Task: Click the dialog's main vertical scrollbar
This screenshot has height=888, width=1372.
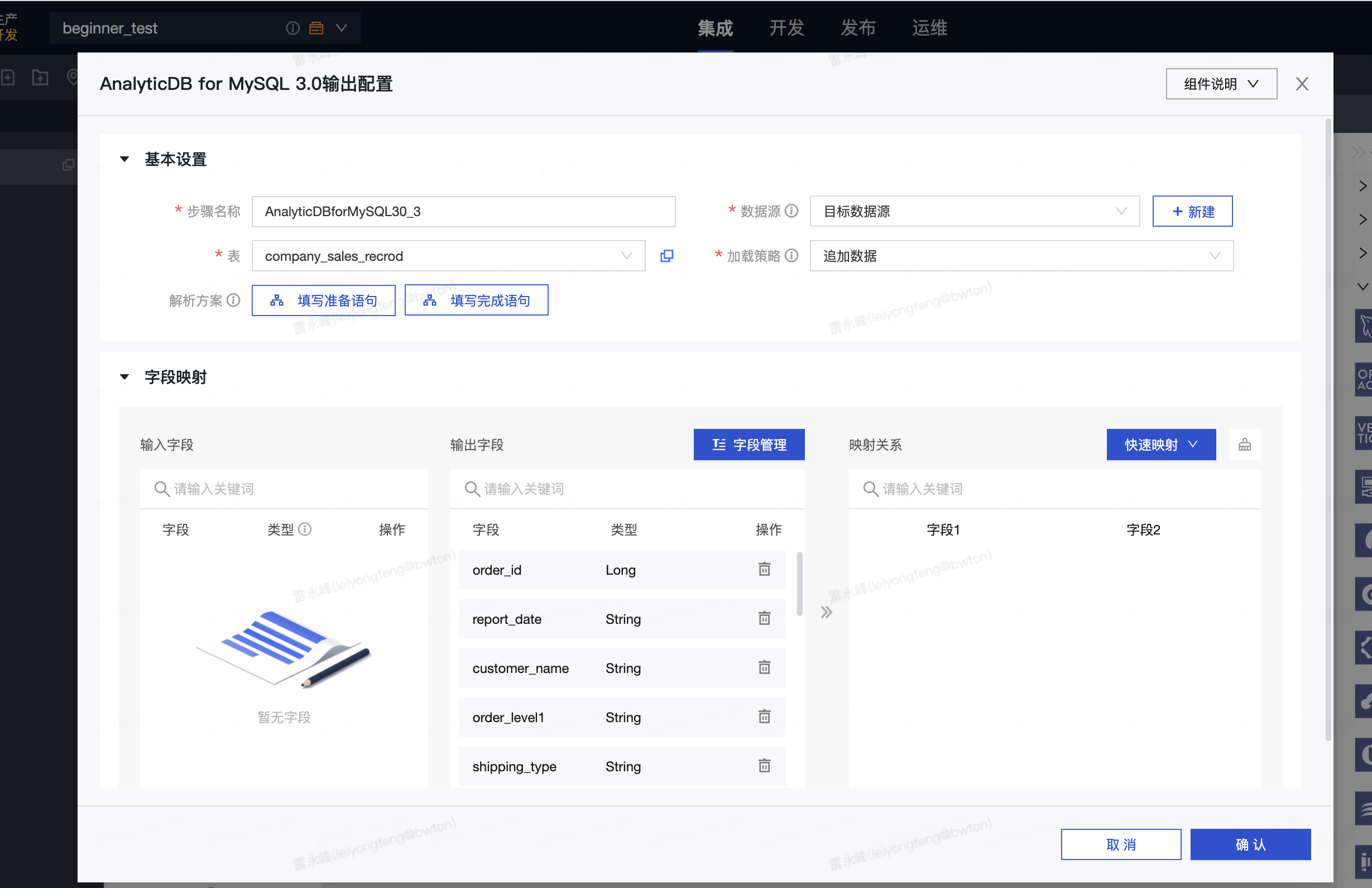Action: tap(1328, 429)
